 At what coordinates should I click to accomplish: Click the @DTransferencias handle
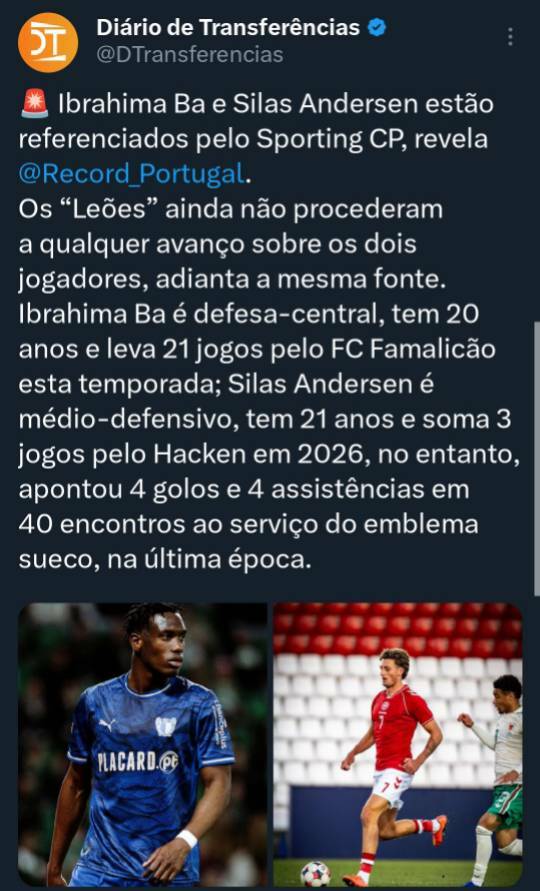click(x=190, y=55)
